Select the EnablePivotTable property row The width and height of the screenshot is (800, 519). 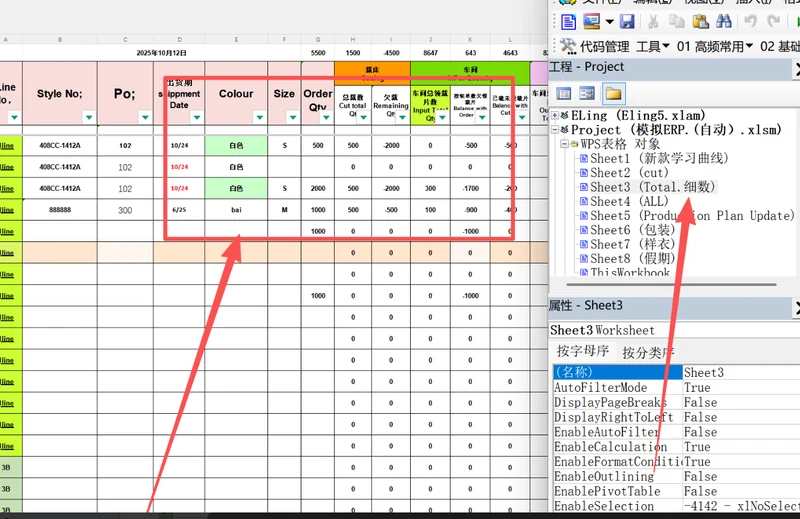677,491
